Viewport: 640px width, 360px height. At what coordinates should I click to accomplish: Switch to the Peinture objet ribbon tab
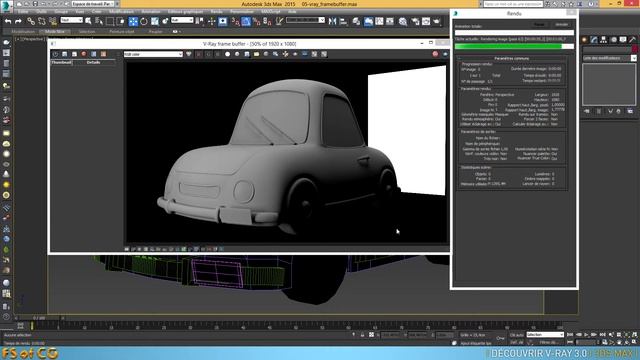pos(122,31)
